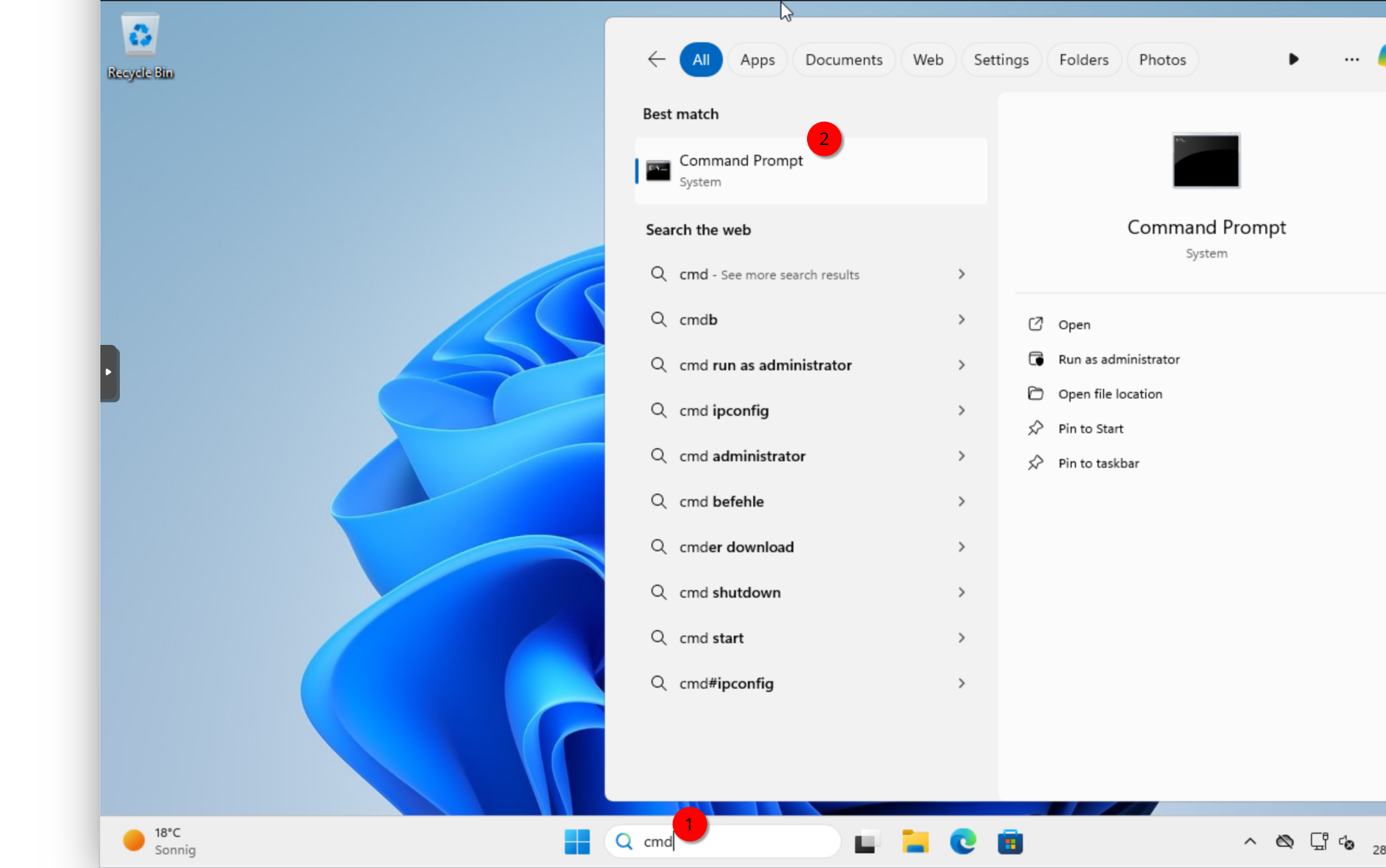Expand chevron for 'cmd shutdown'
The image size is (1386, 868).
pos(962,592)
